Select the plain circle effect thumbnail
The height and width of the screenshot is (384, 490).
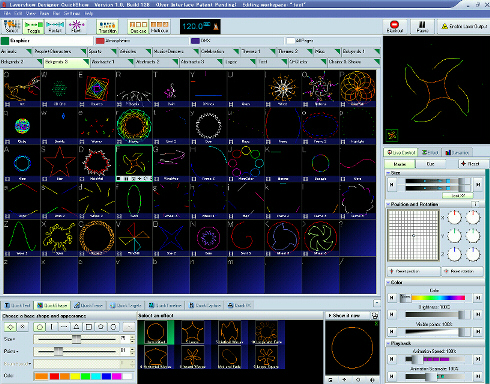(x=156, y=332)
